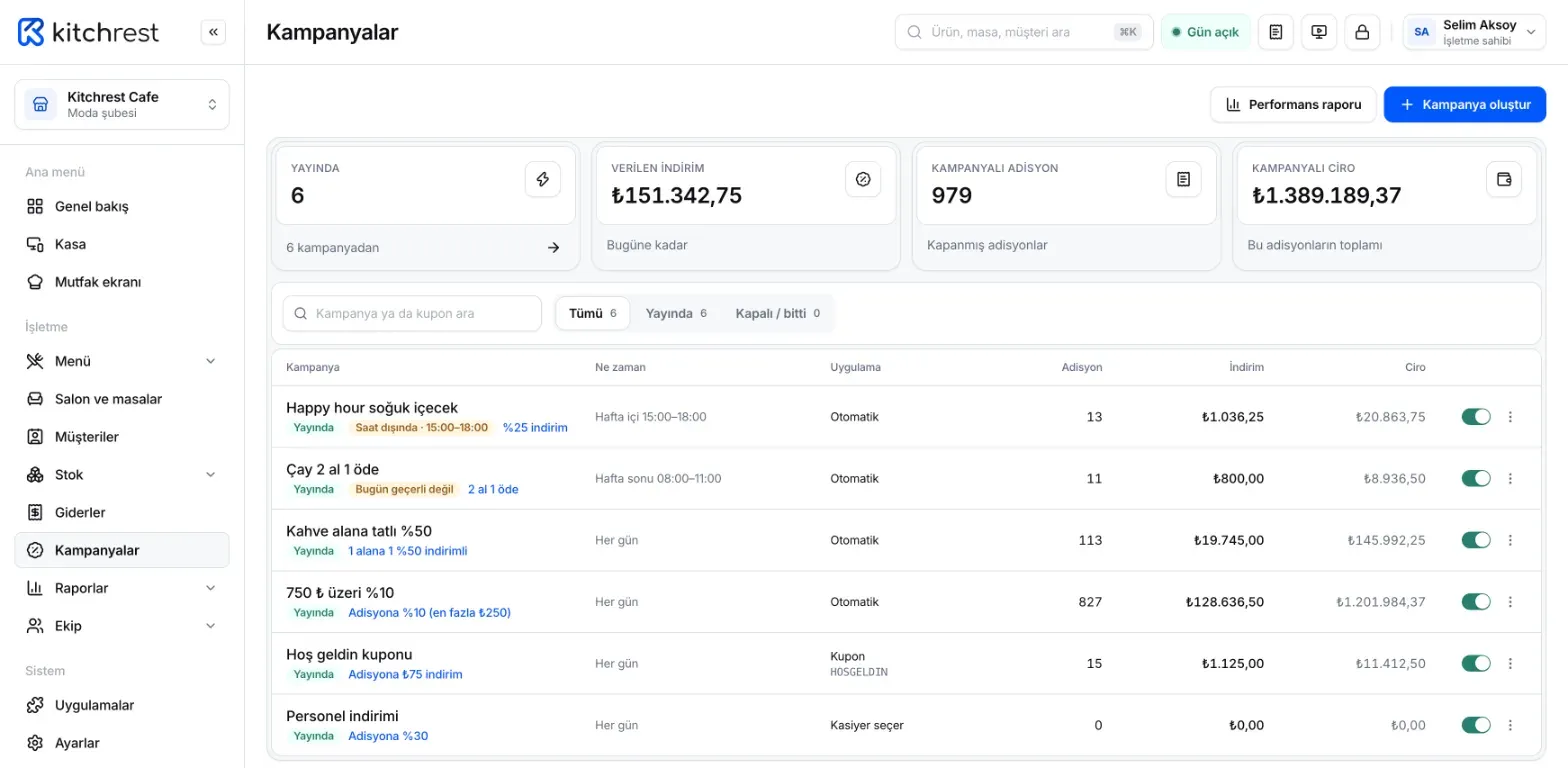Open more options for Hoş geldin kuponu
The image size is (1568, 768).
(1510, 664)
